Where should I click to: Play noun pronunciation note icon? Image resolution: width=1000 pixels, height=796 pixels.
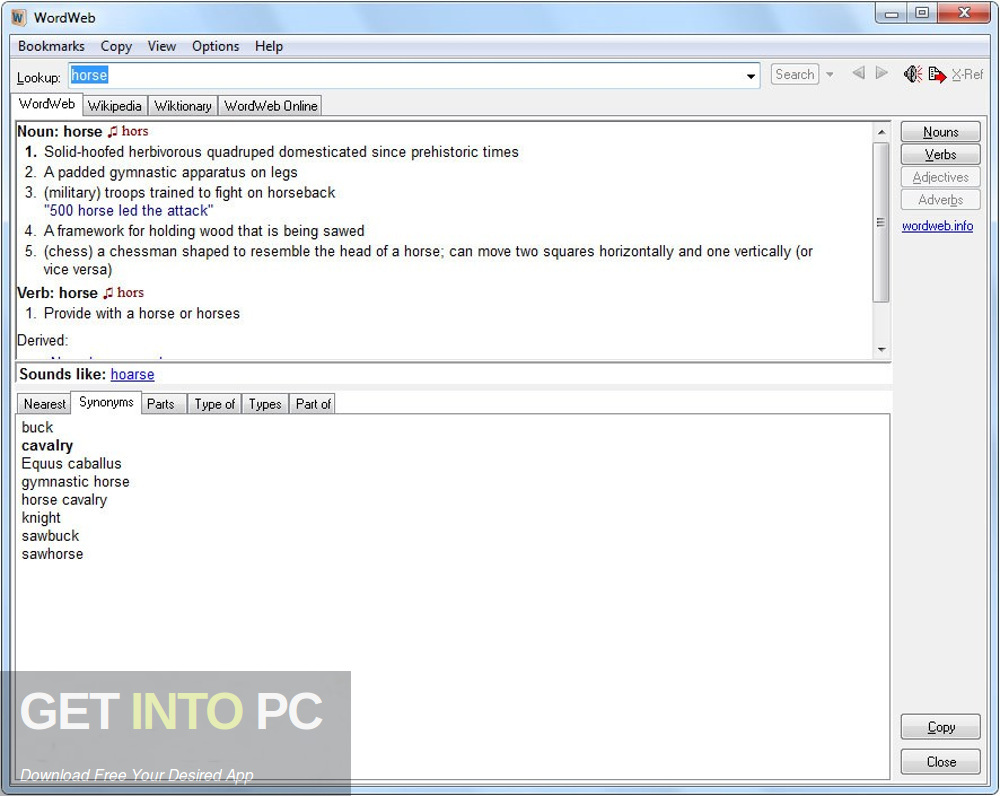tap(113, 131)
